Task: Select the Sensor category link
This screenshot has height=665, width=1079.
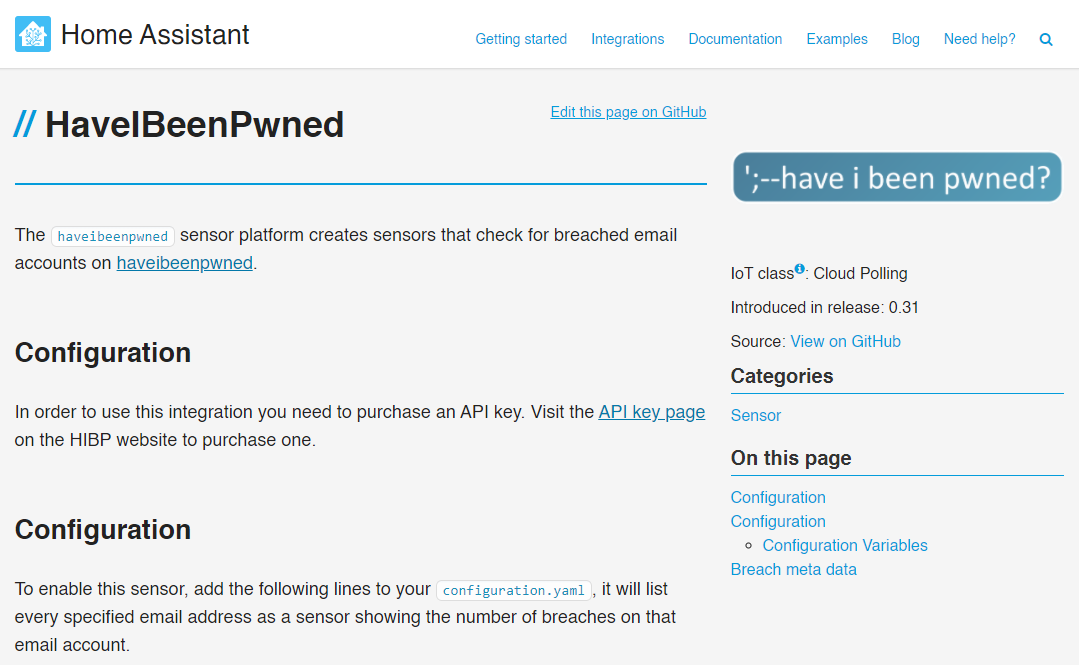Action: click(x=755, y=415)
